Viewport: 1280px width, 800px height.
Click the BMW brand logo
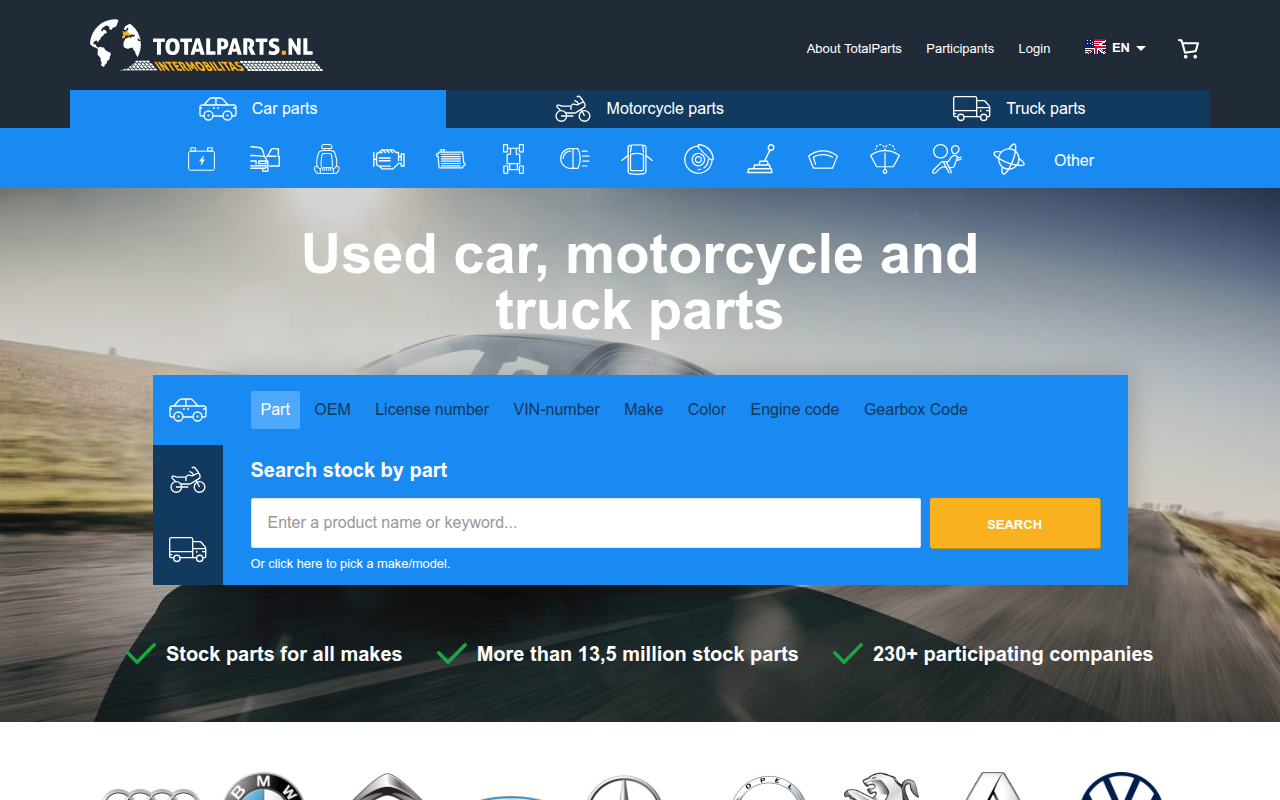tap(263, 787)
